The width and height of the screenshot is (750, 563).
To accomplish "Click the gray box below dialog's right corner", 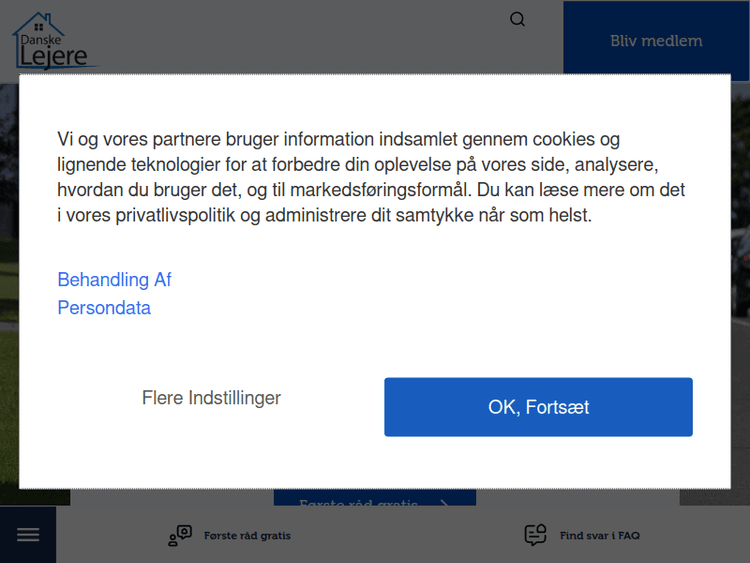I will pos(713,497).
